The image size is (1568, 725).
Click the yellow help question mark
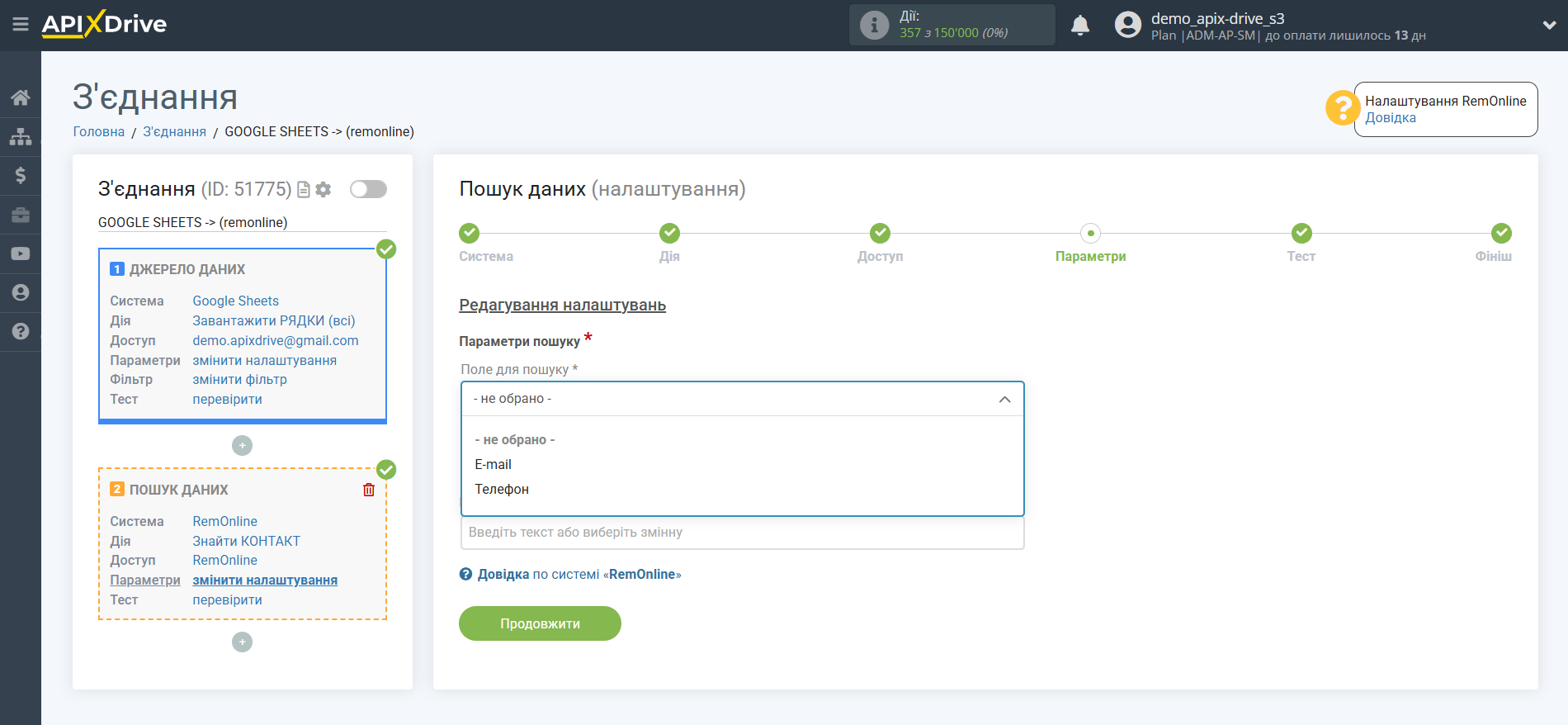tap(1342, 107)
